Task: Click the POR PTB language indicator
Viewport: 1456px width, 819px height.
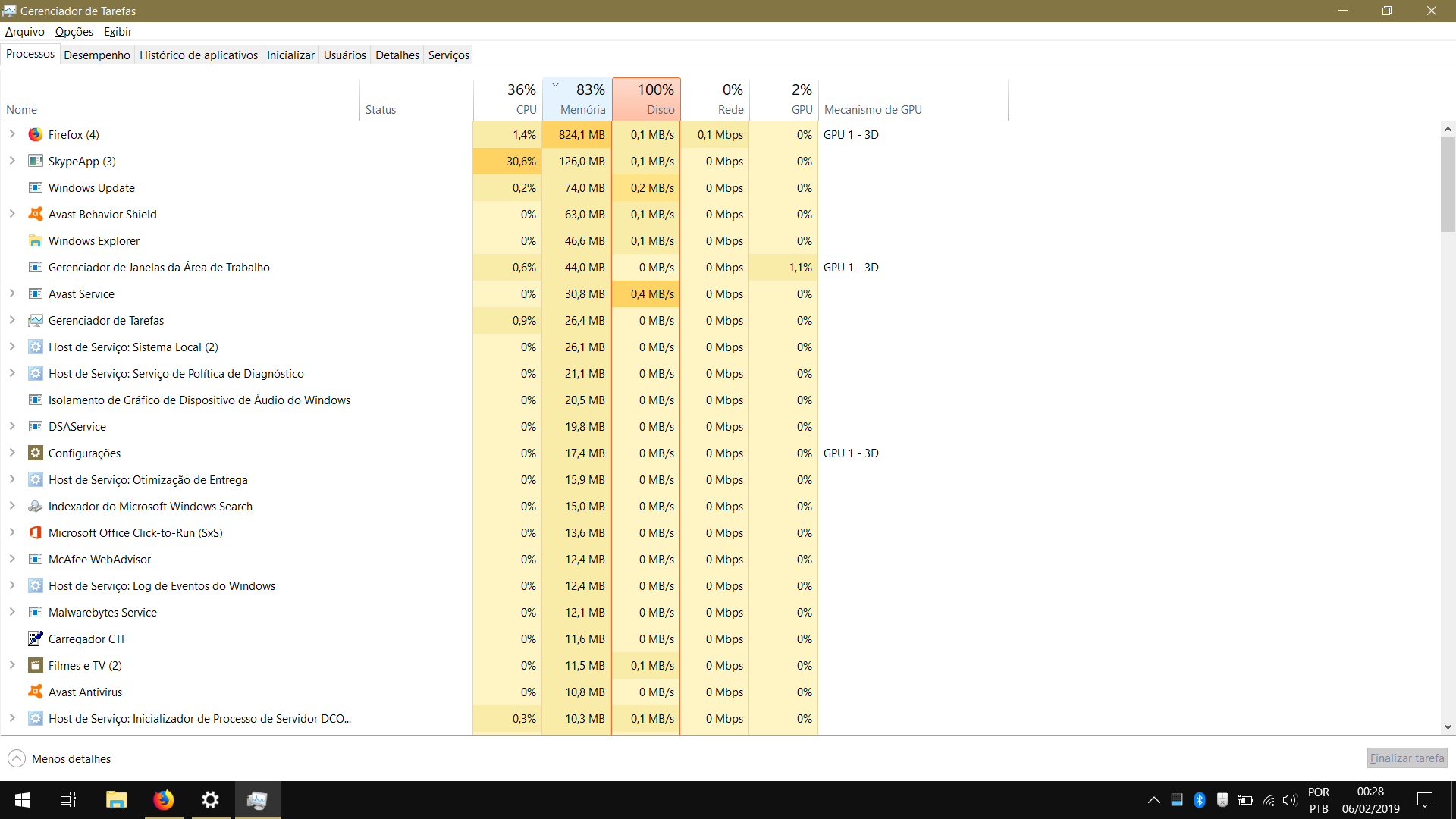Action: [1318, 800]
